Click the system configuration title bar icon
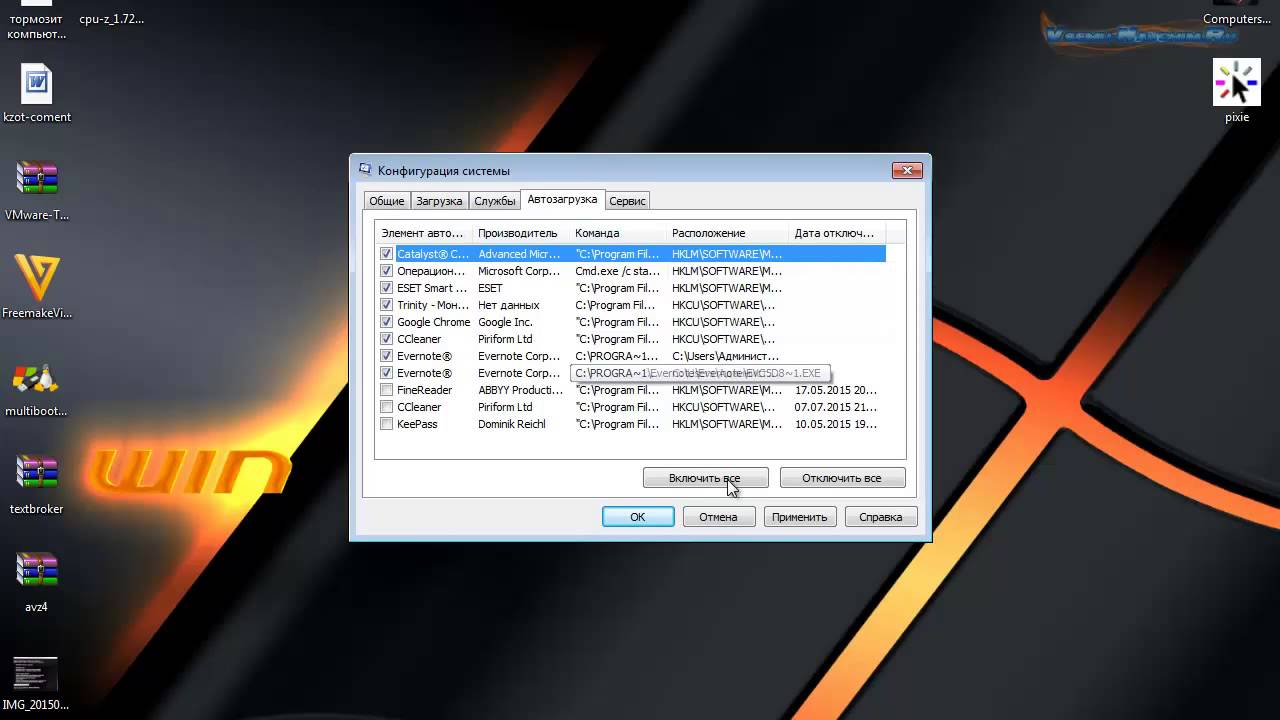Screen dimensions: 1280x720 point(365,170)
